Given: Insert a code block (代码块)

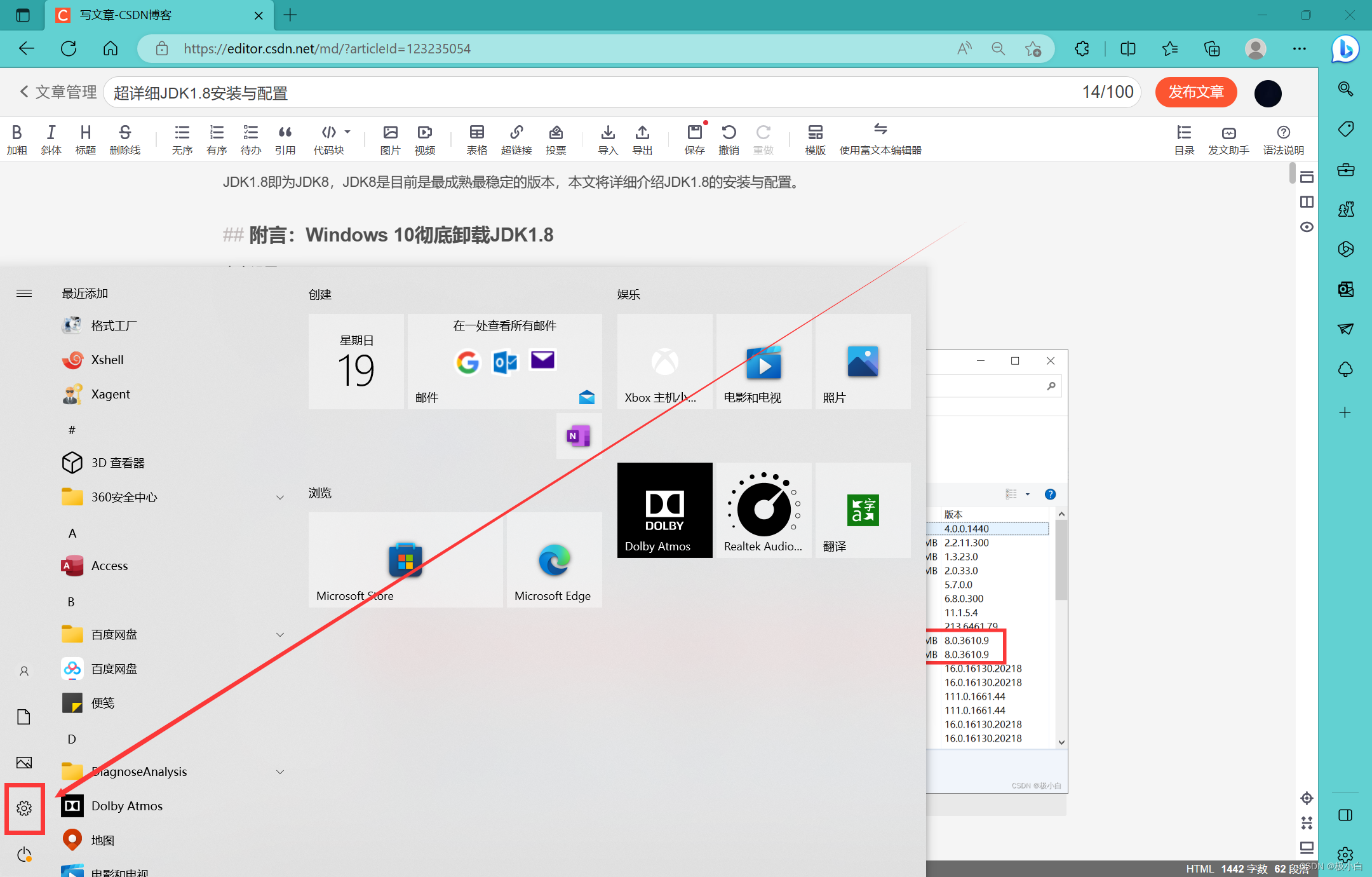Looking at the screenshot, I should [328, 140].
